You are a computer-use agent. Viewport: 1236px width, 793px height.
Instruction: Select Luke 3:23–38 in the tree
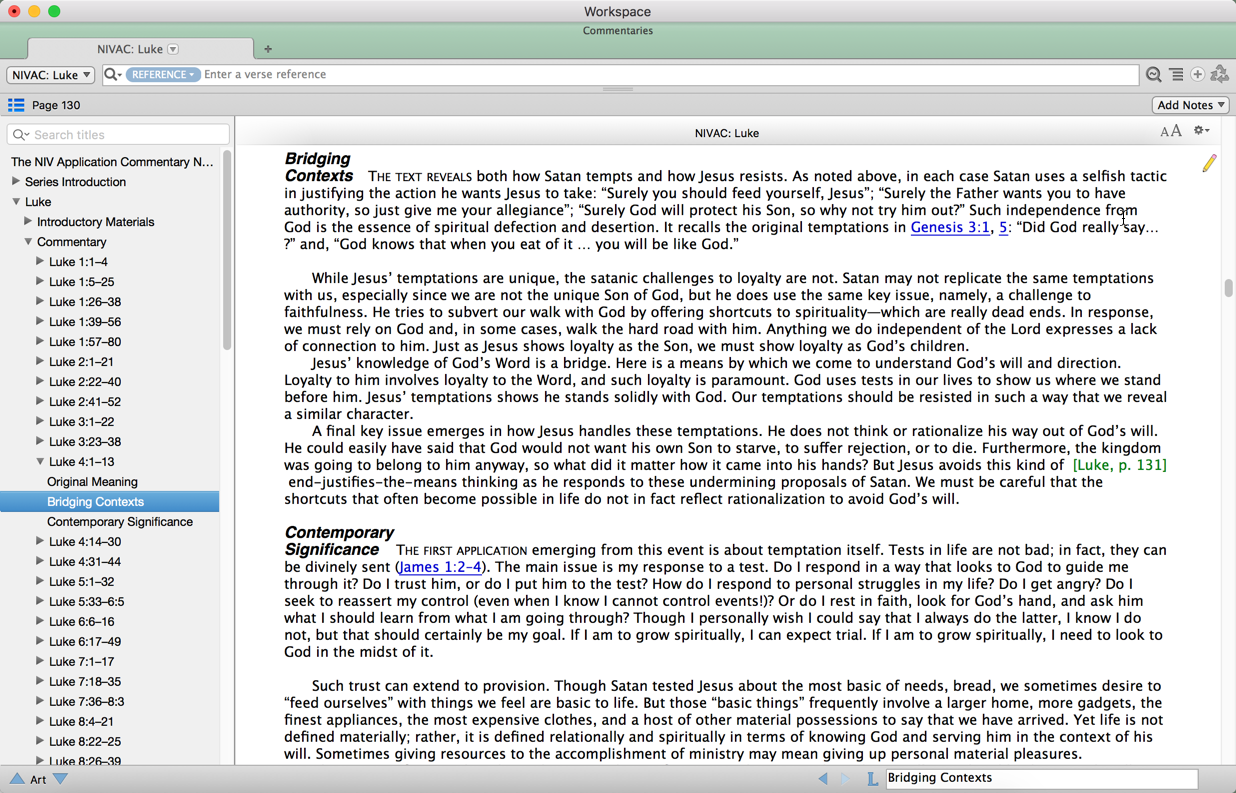(x=85, y=442)
